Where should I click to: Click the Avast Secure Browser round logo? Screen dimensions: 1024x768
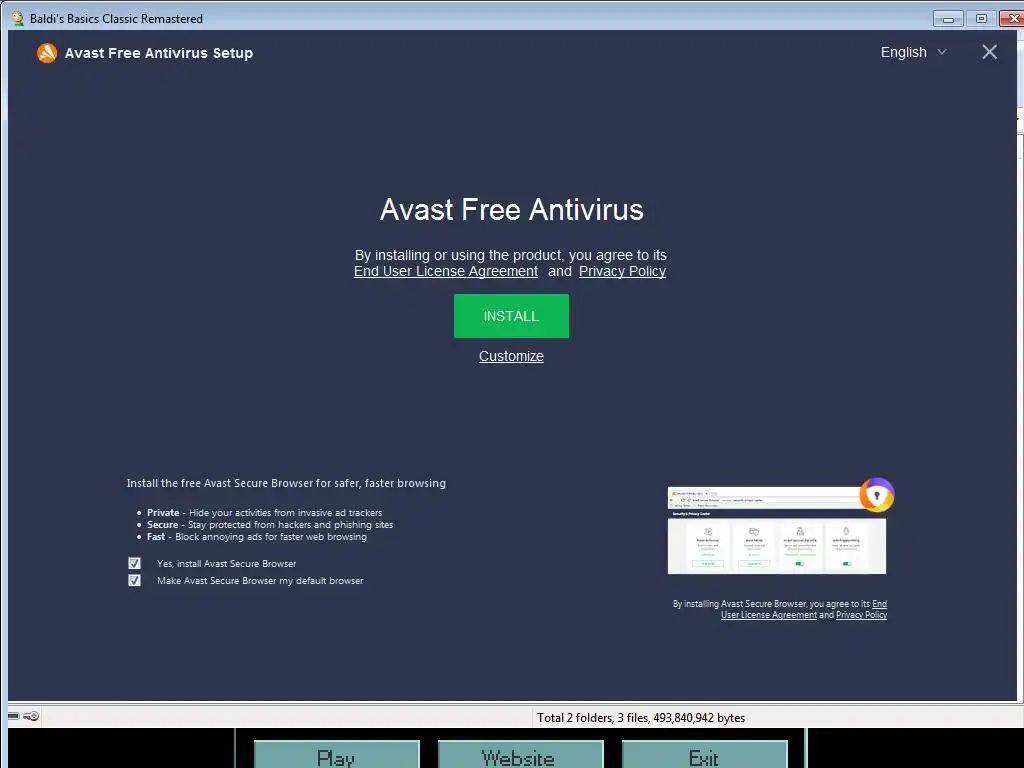click(x=876, y=495)
